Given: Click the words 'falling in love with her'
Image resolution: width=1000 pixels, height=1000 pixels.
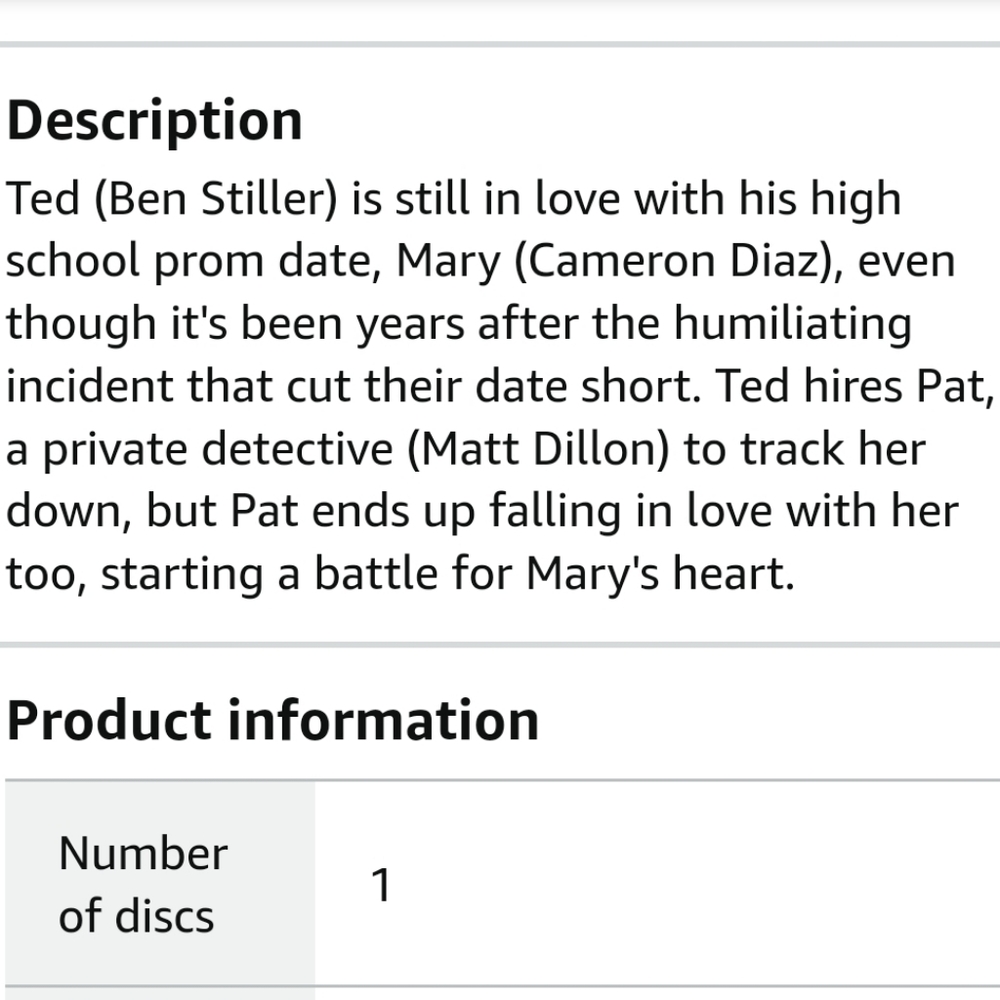Looking at the screenshot, I should [724, 511].
